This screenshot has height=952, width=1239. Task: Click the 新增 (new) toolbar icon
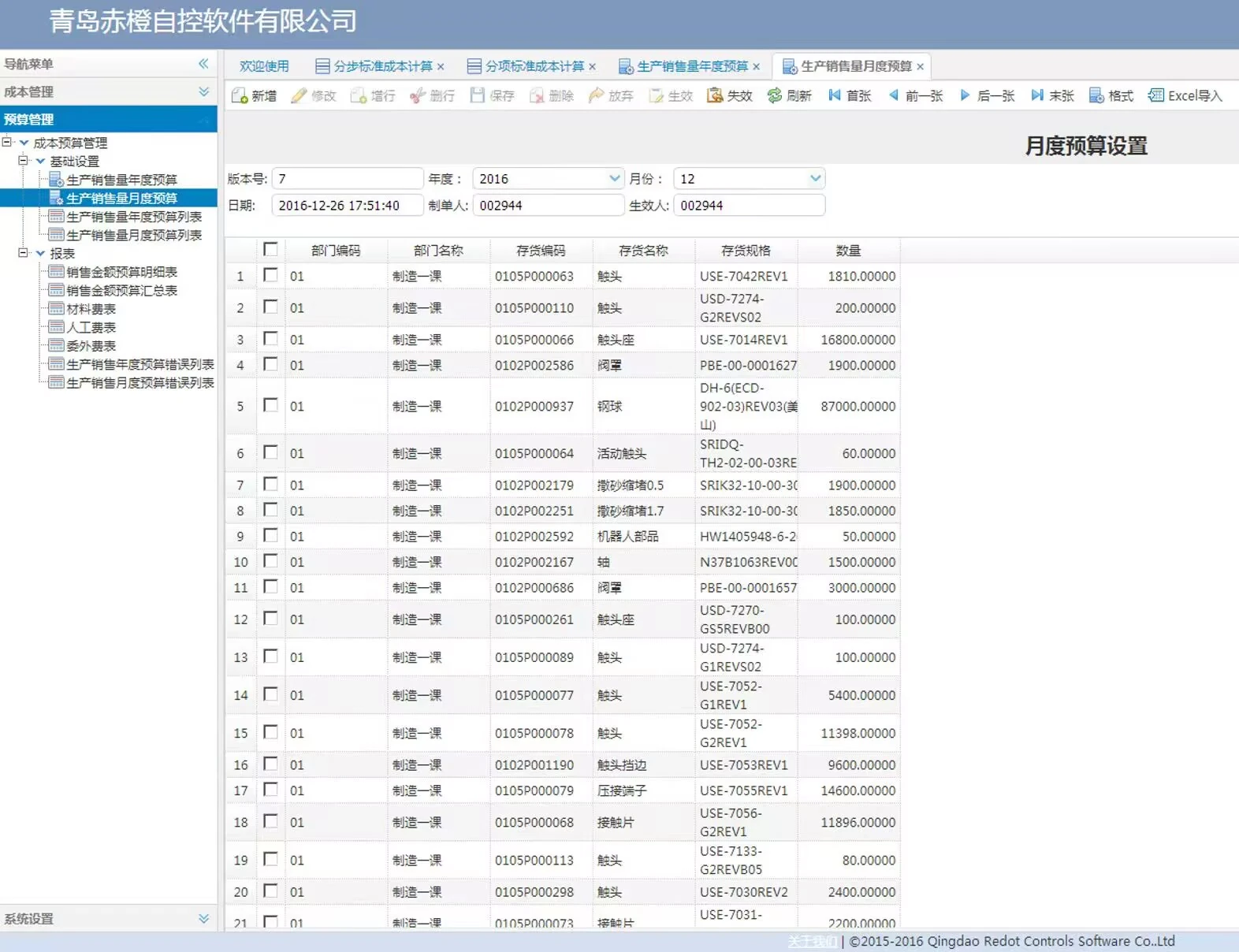(240, 95)
